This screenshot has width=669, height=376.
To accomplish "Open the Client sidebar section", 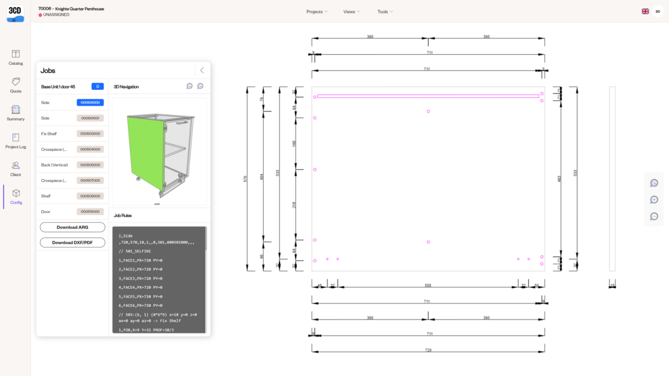I will [16, 169].
